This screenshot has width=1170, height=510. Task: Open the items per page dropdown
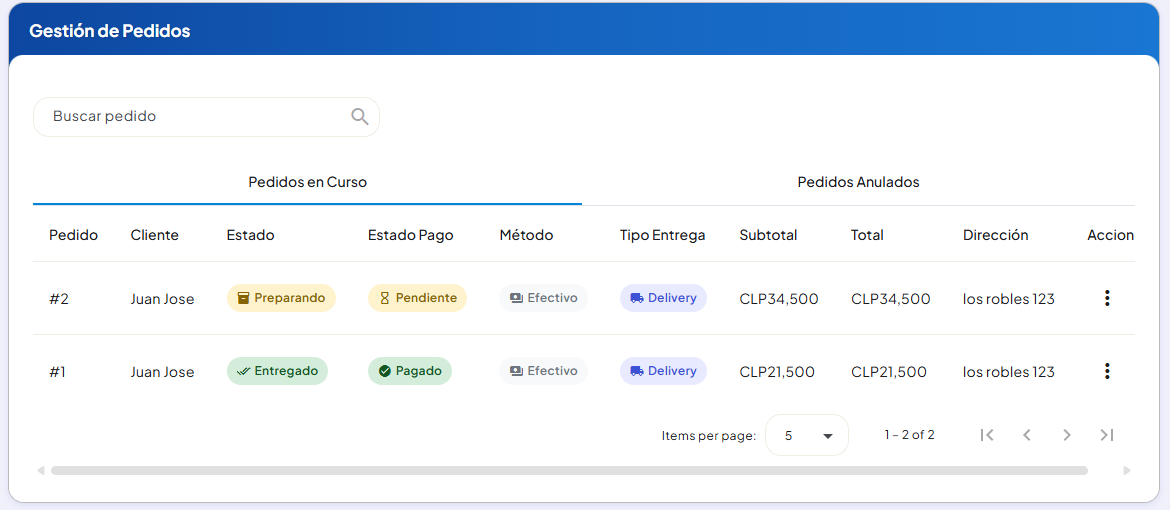pos(807,435)
